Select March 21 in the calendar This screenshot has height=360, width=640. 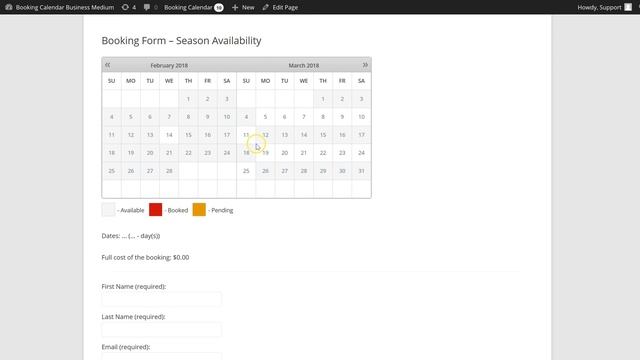[304, 153]
